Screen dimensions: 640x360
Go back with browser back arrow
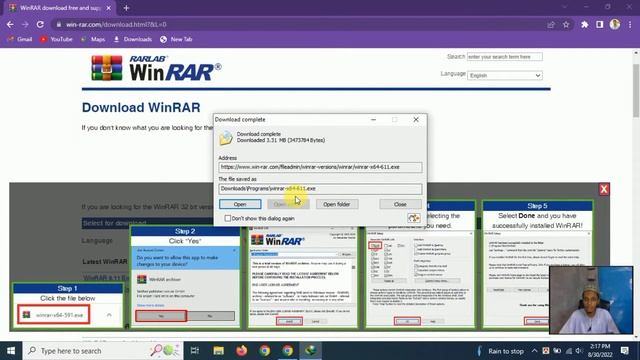click(10, 24)
